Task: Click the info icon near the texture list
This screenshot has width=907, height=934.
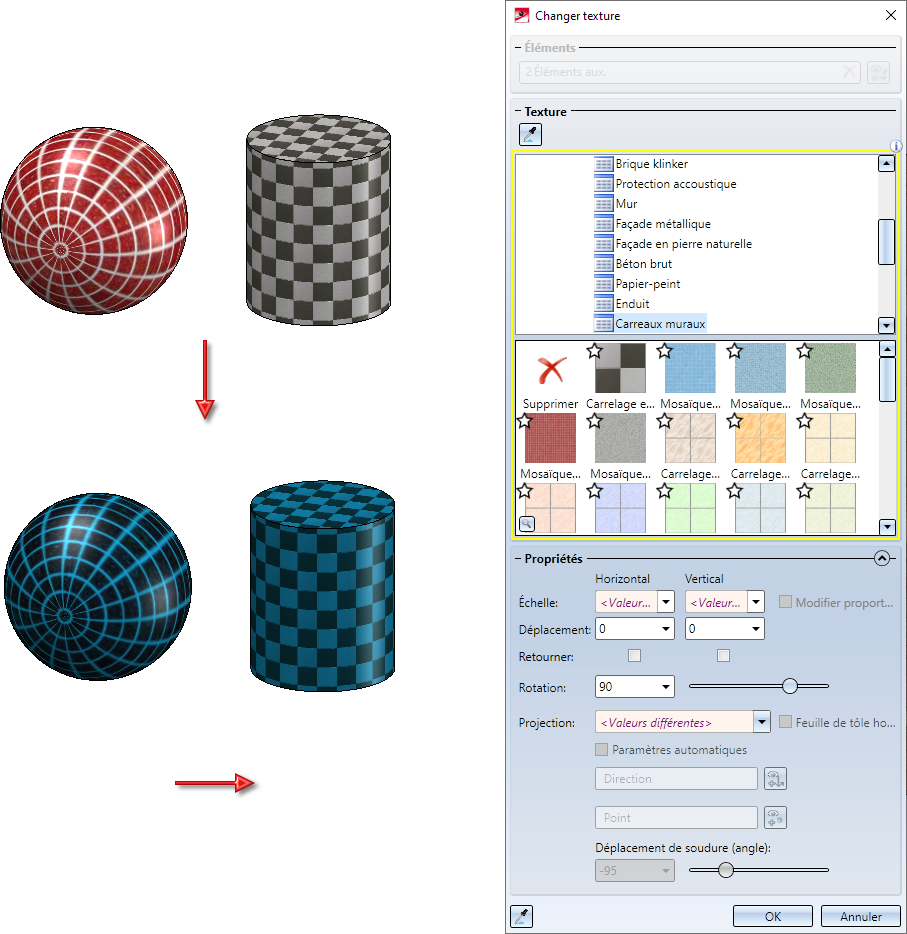Action: [896, 146]
